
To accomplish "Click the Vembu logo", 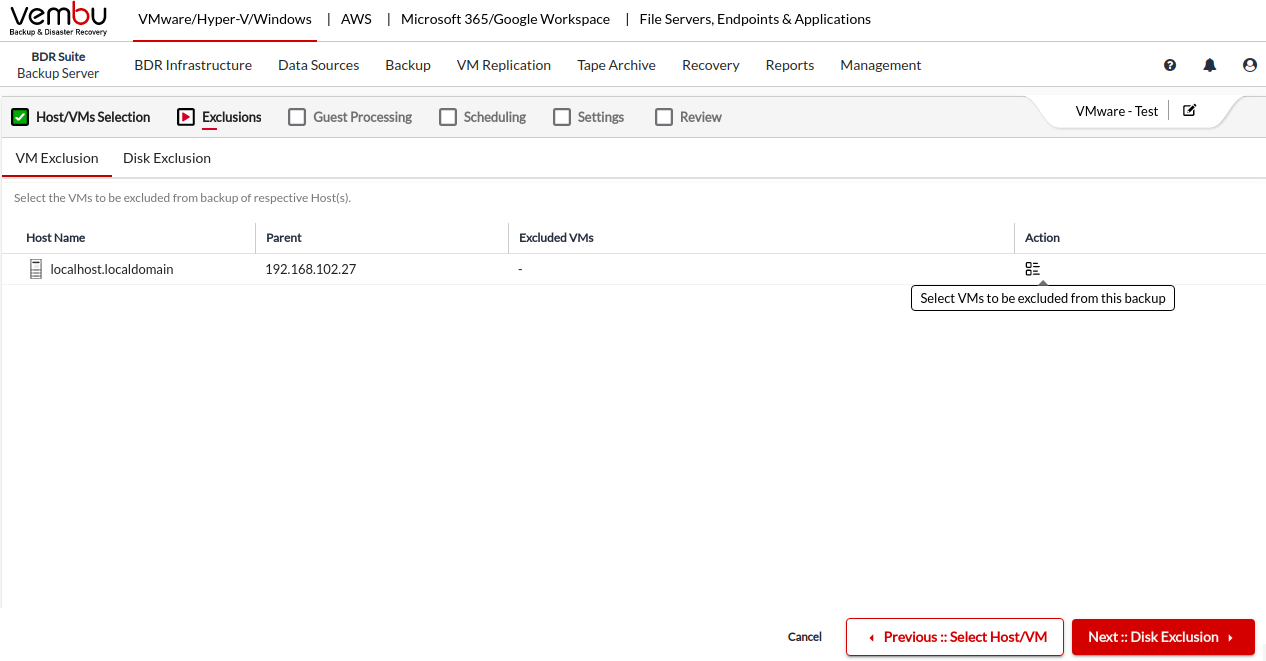I will [58, 19].
